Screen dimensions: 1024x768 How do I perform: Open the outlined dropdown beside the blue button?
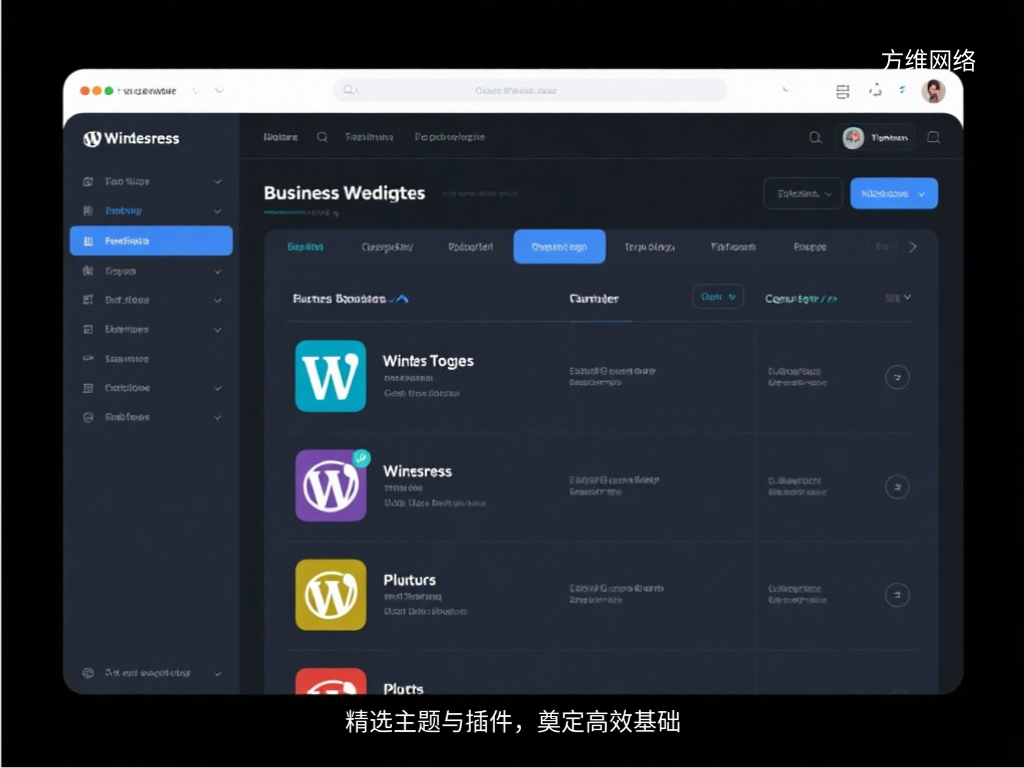tap(802, 193)
